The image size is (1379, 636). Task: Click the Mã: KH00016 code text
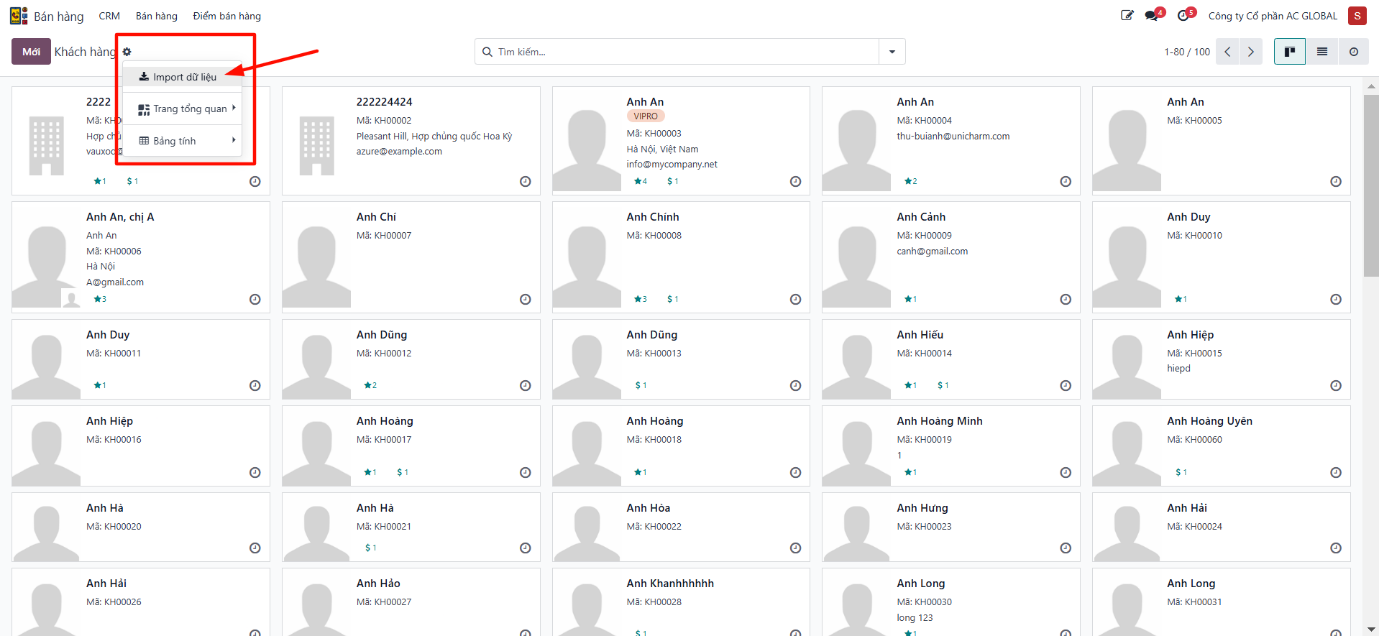click(114, 439)
